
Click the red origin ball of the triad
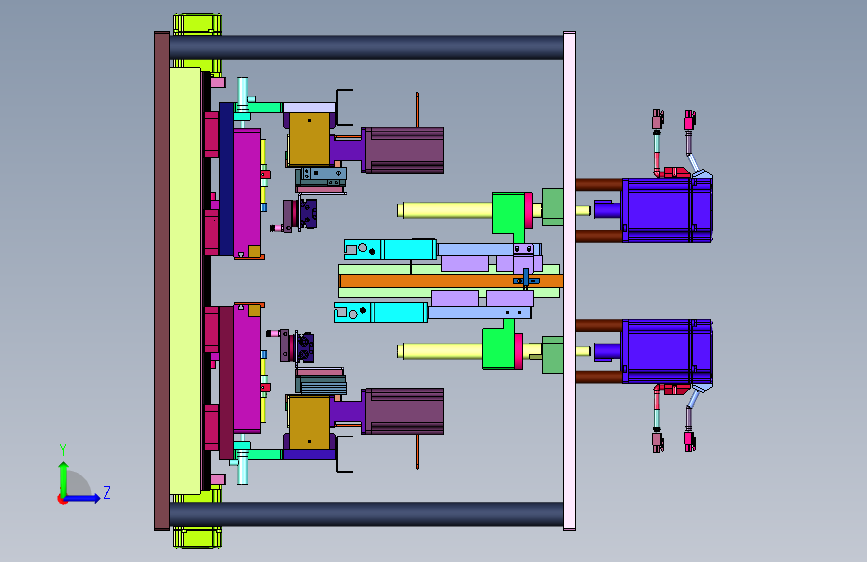62,499
